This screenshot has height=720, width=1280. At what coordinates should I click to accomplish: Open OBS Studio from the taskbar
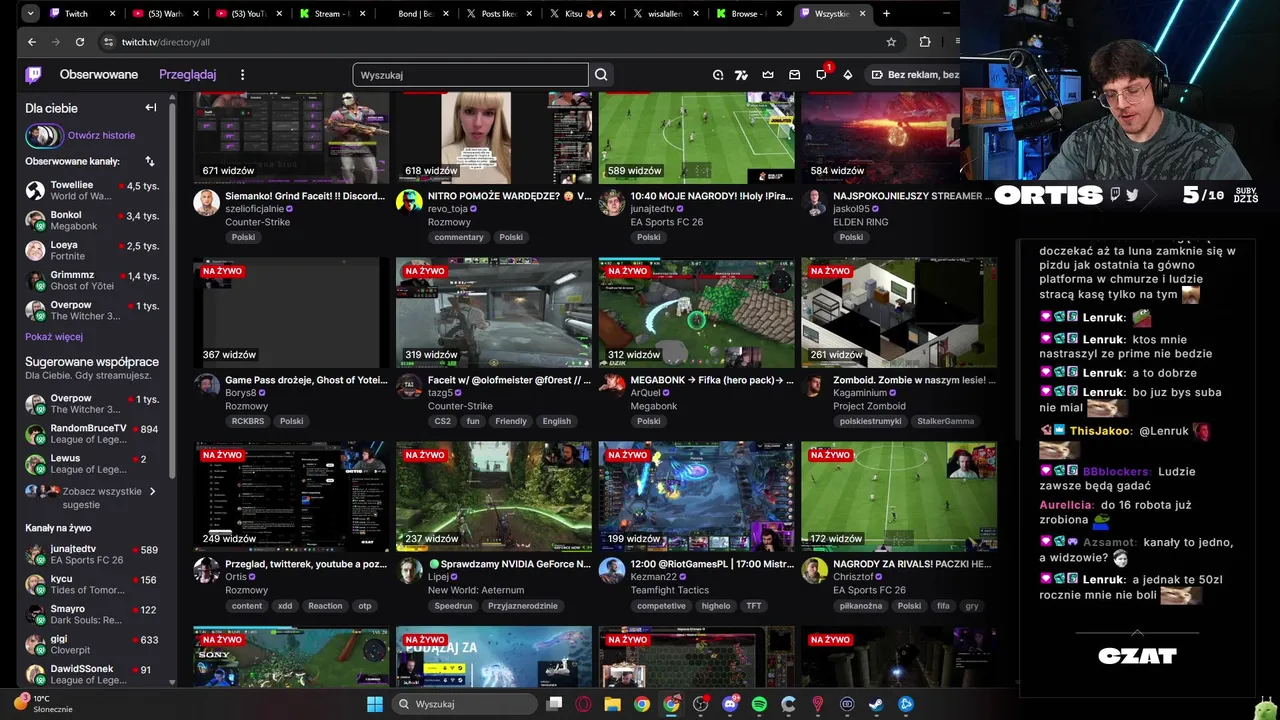tap(701, 704)
